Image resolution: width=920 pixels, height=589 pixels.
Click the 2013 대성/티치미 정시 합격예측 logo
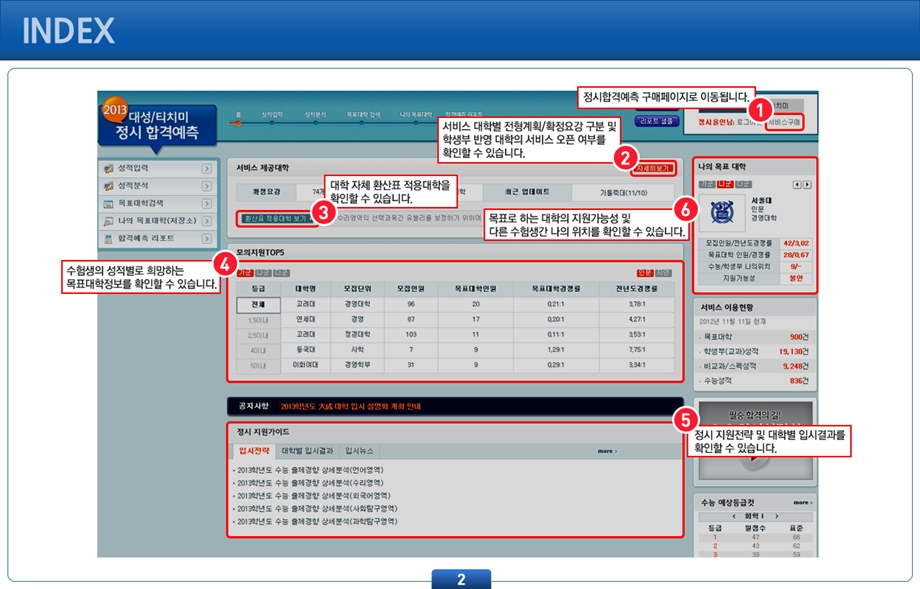coord(157,123)
